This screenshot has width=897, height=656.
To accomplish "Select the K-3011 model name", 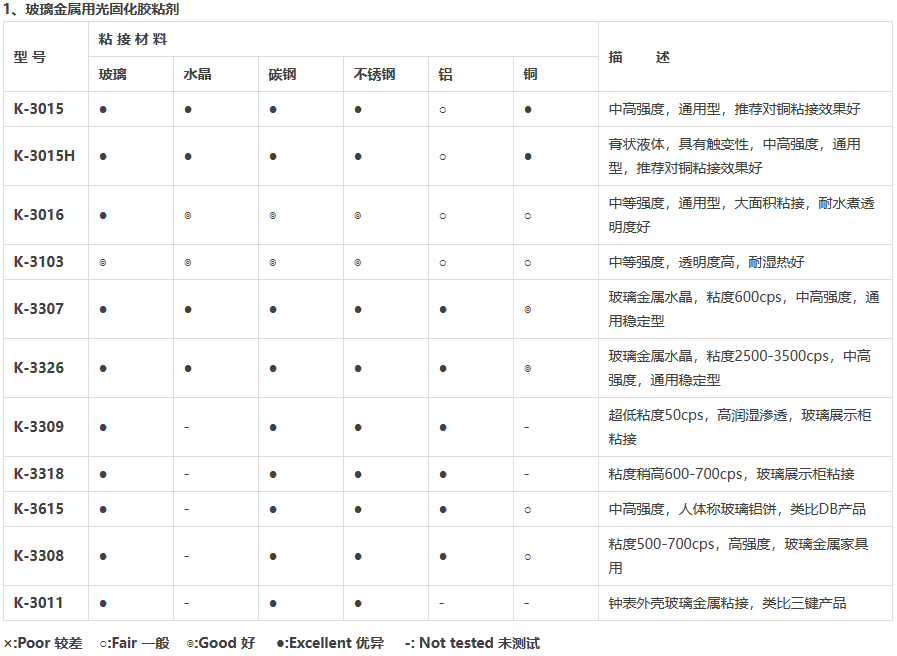I will (x=38, y=602).
